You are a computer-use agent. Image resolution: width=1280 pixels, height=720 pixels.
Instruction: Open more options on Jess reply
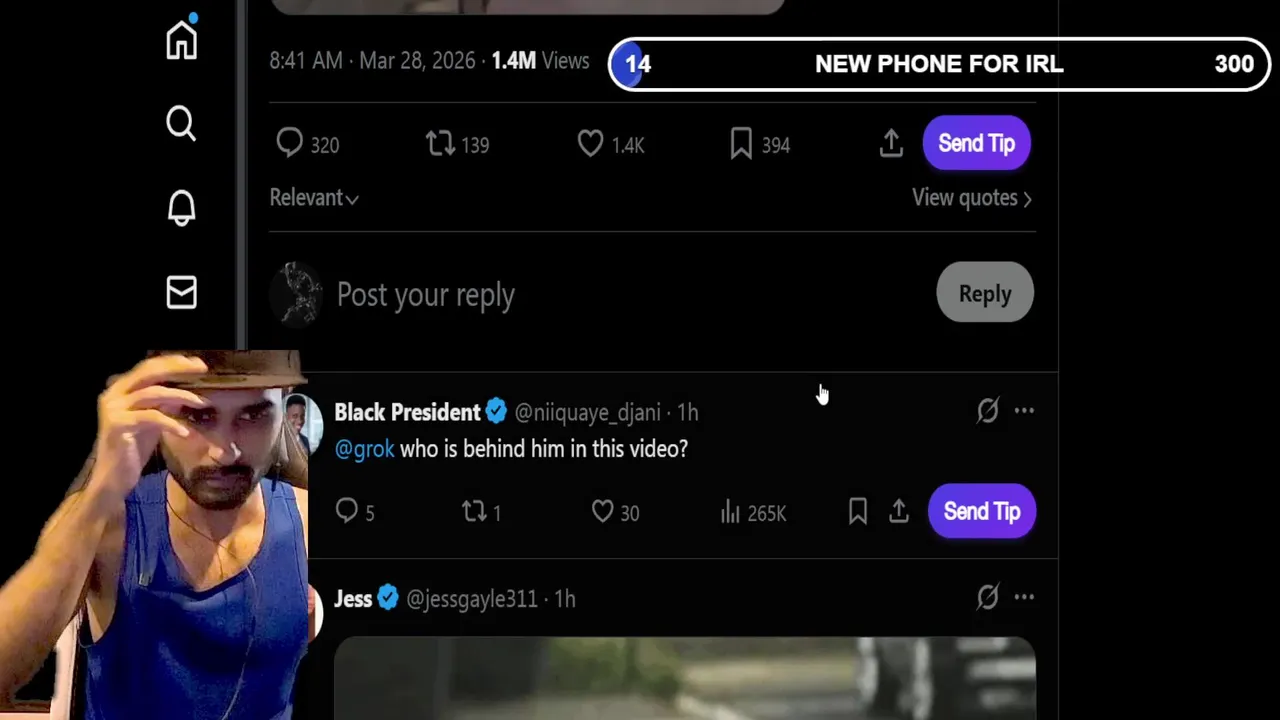(1024, 597)
